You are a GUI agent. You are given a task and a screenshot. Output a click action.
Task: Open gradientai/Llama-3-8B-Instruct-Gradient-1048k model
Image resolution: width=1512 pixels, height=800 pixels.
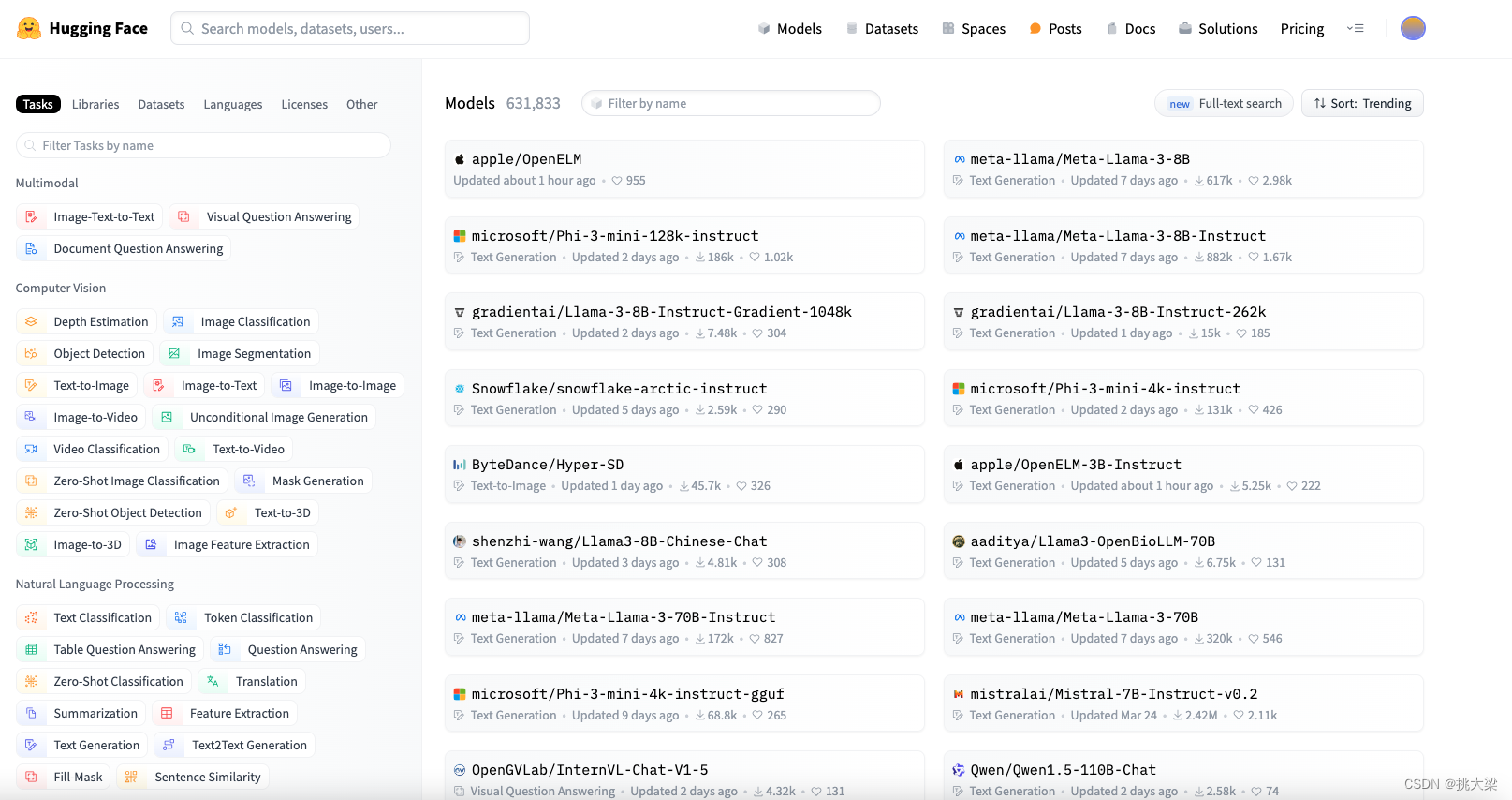coord(684,321)
